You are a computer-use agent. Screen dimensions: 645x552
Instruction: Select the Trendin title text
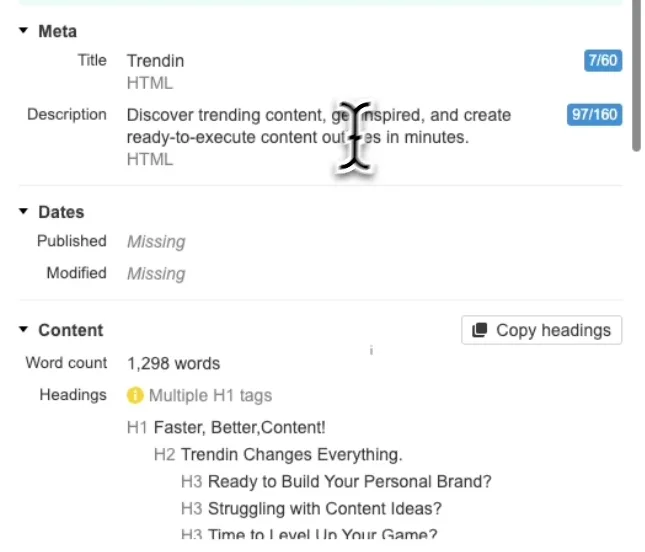155,61
